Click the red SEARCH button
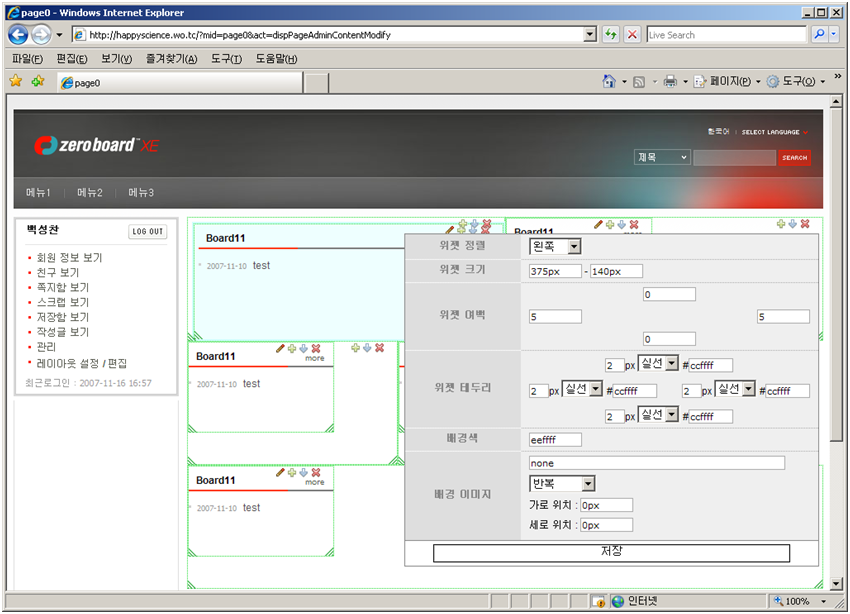The width and height of the screenshot is (850, 614). tap(795, 158)
